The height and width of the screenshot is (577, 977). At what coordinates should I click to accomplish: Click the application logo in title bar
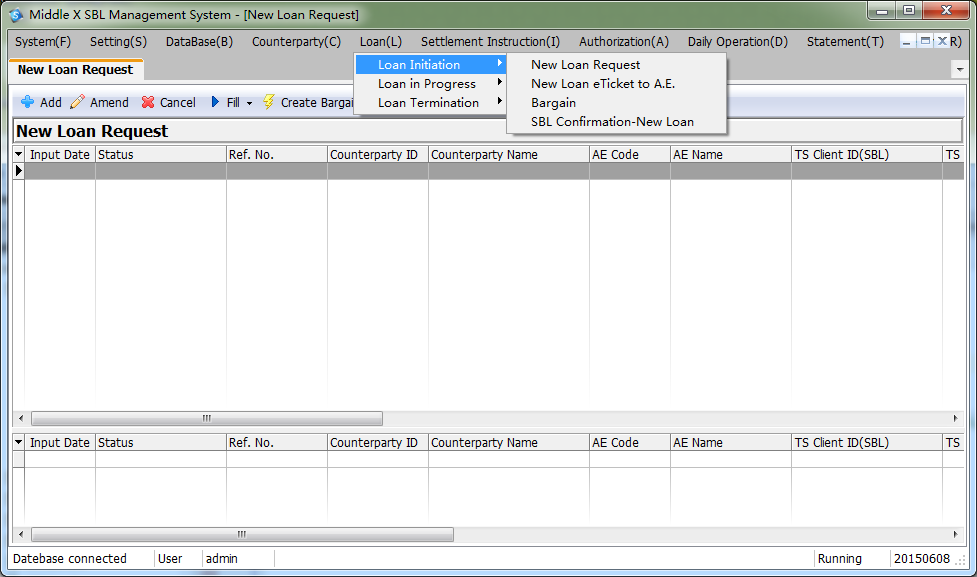pyautogui.click(x=16, y=14)
